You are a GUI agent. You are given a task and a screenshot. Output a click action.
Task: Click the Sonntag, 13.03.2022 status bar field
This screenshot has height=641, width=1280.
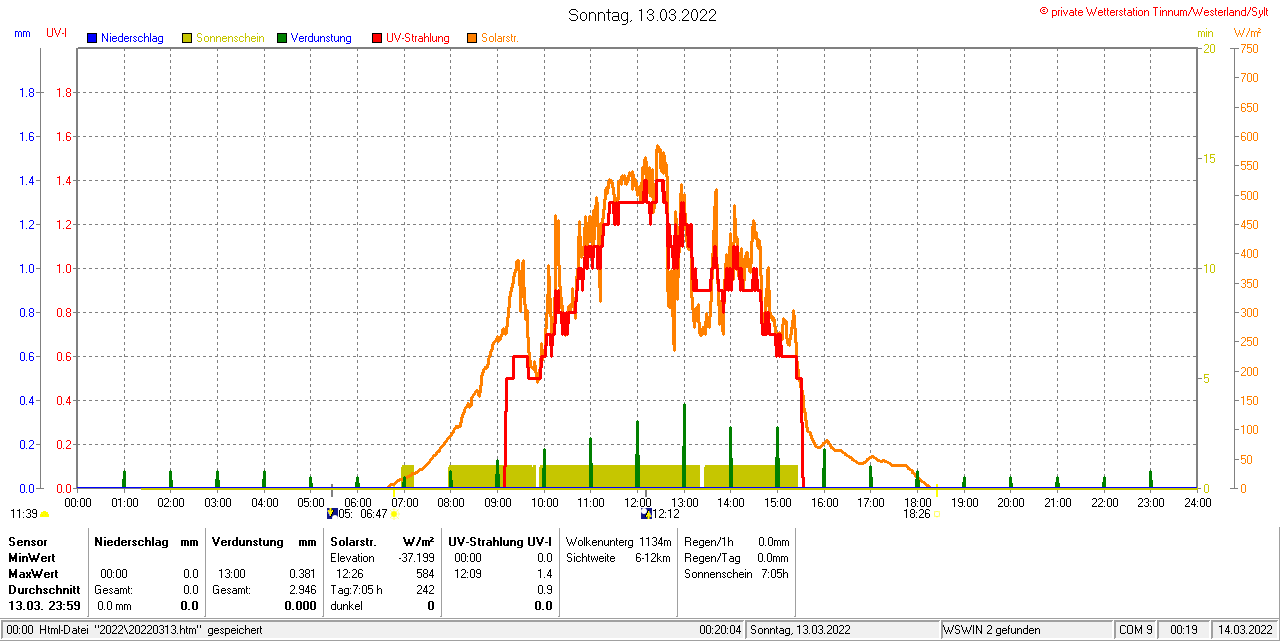pyautogui.click(x=843, y=630)
